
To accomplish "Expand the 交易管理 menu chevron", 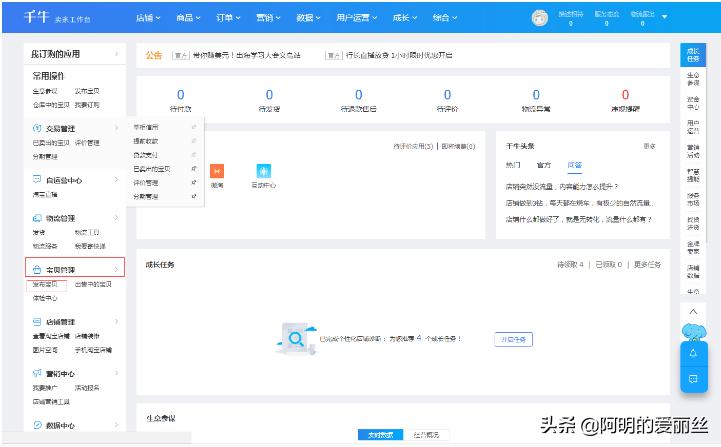I will (x=116, y=128).
